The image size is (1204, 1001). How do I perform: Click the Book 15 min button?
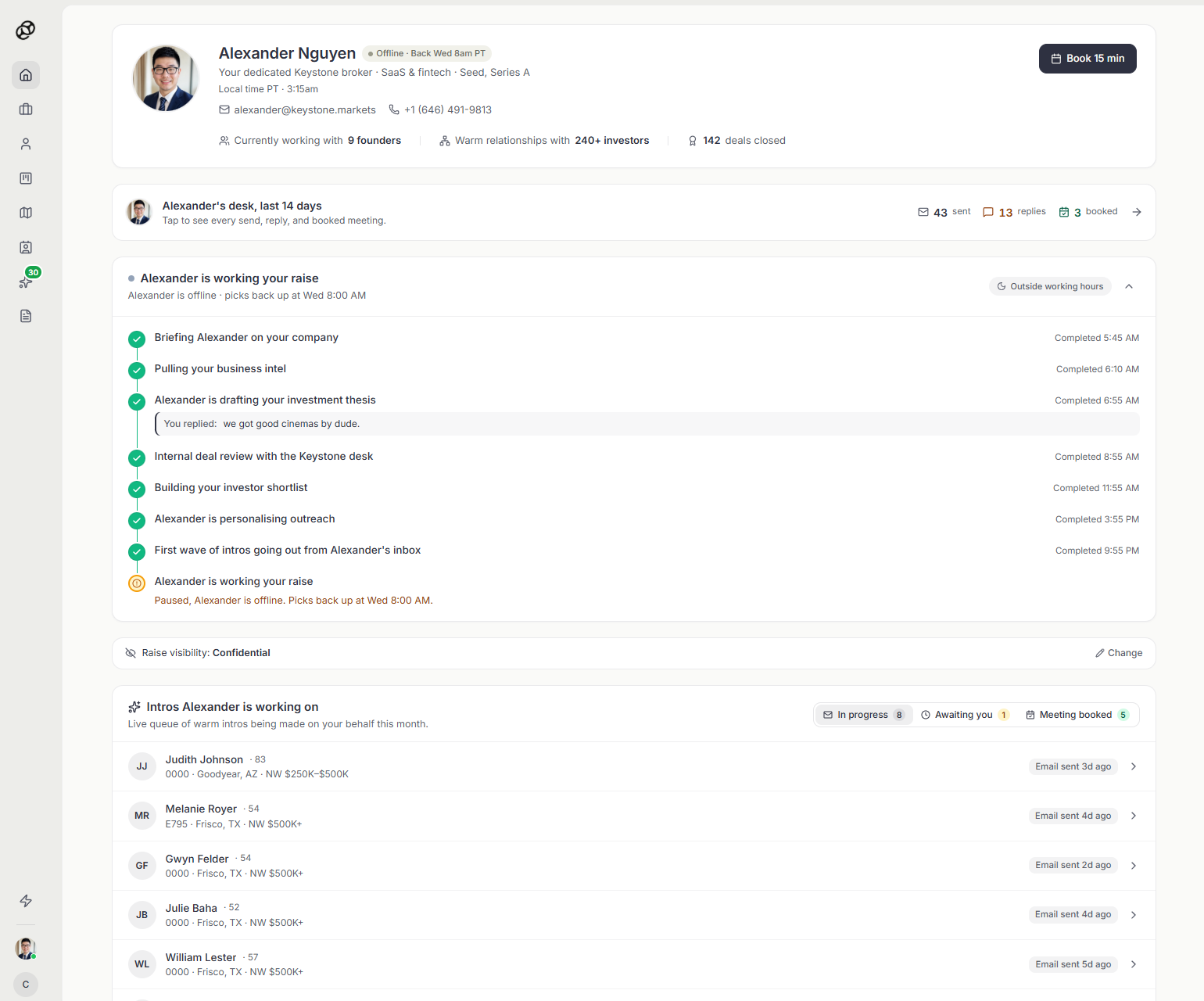(x=1088, y=59)
